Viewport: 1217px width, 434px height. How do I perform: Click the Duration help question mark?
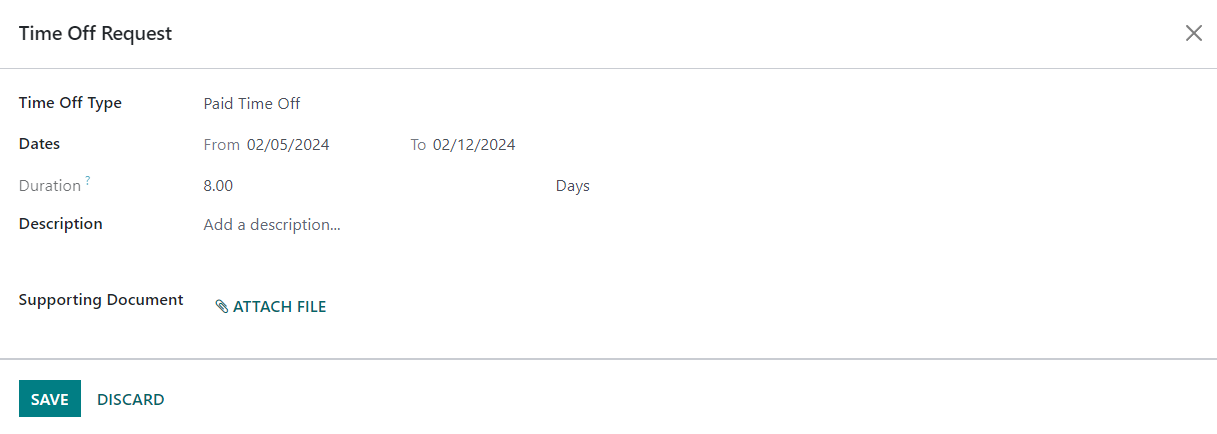(87, 180)
